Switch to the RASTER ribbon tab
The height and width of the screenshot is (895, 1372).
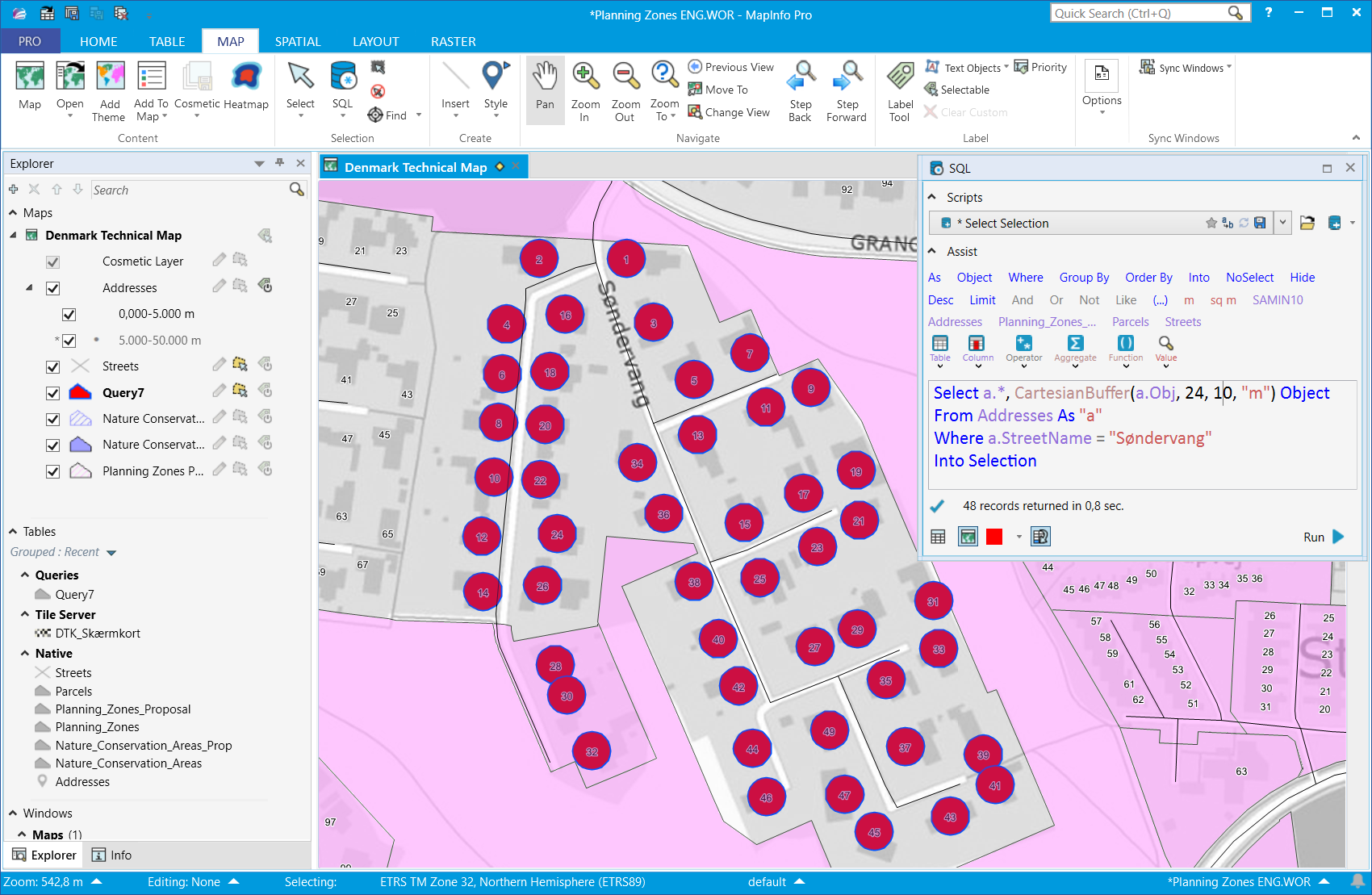tap(454, 41)
